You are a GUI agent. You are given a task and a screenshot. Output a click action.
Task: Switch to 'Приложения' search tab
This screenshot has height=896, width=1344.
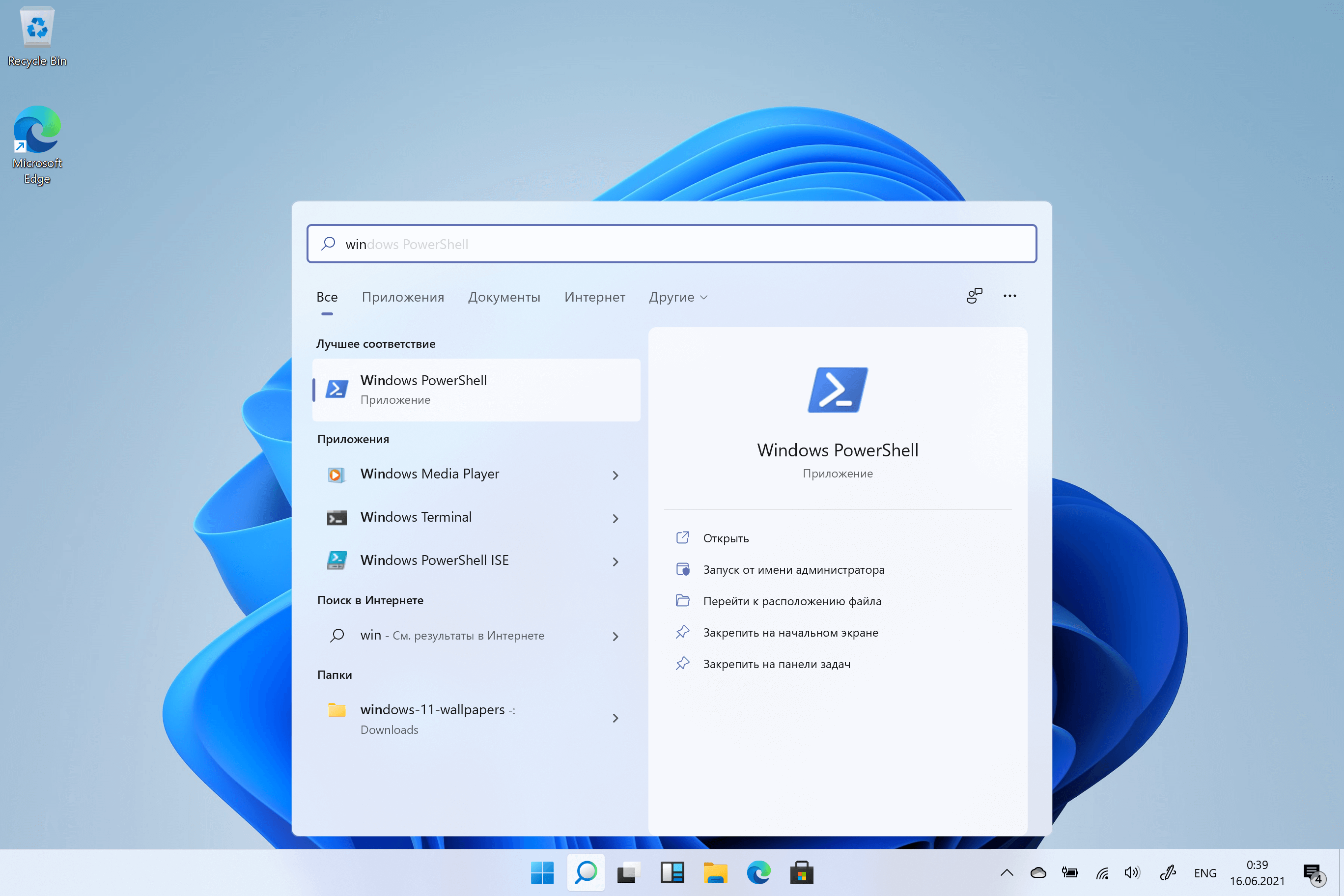[403, 297]
